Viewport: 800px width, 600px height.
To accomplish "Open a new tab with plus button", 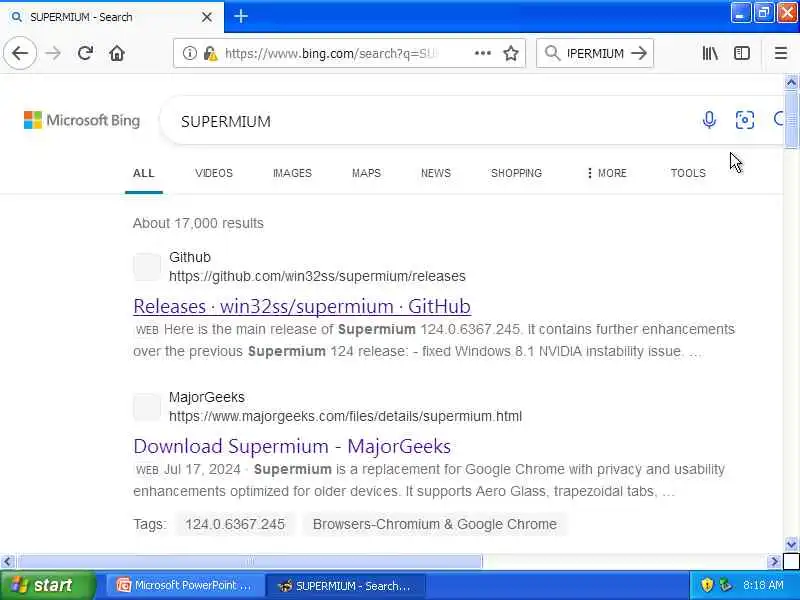I will click(x=241, y=17).
